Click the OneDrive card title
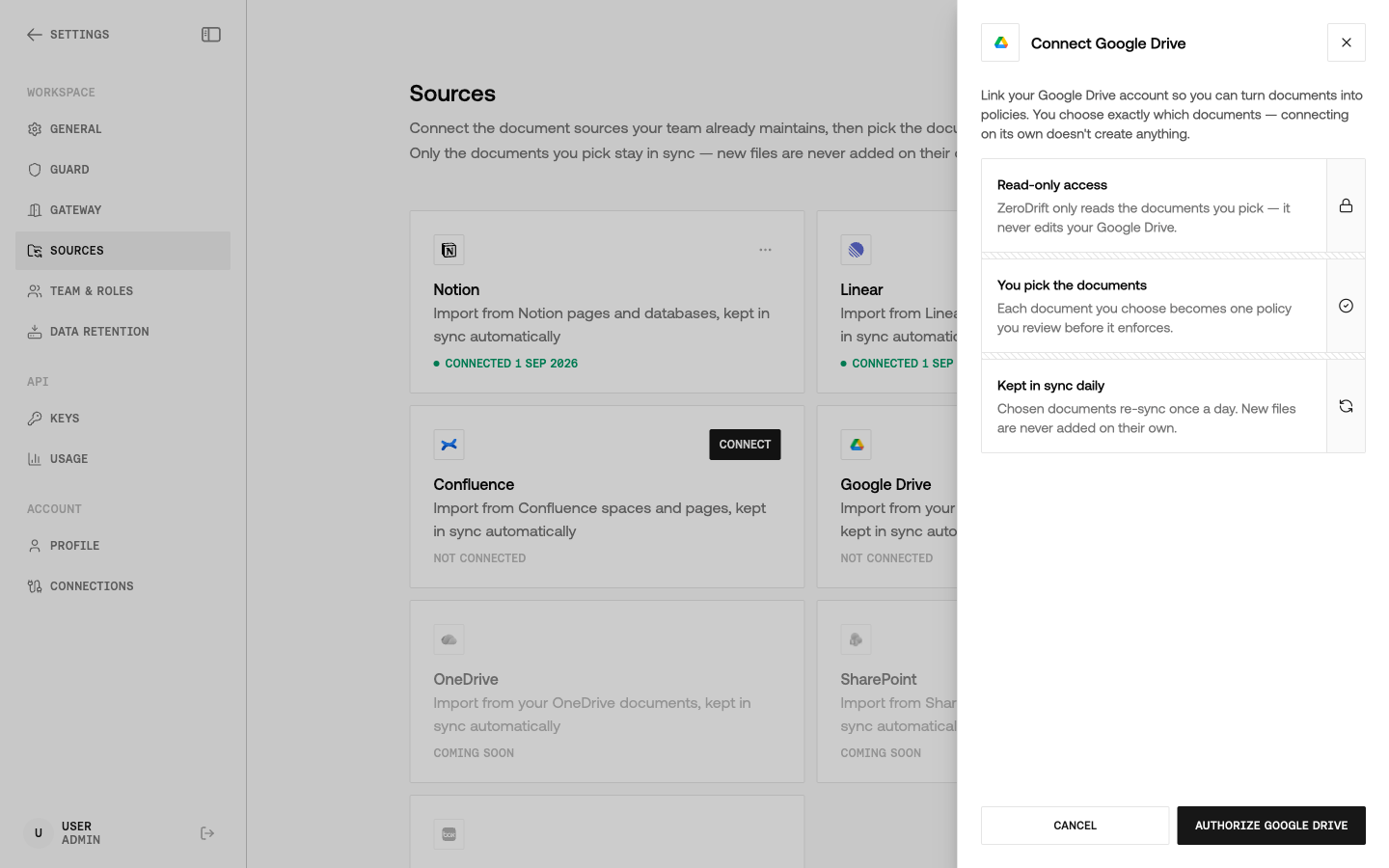 coord(466,679)
